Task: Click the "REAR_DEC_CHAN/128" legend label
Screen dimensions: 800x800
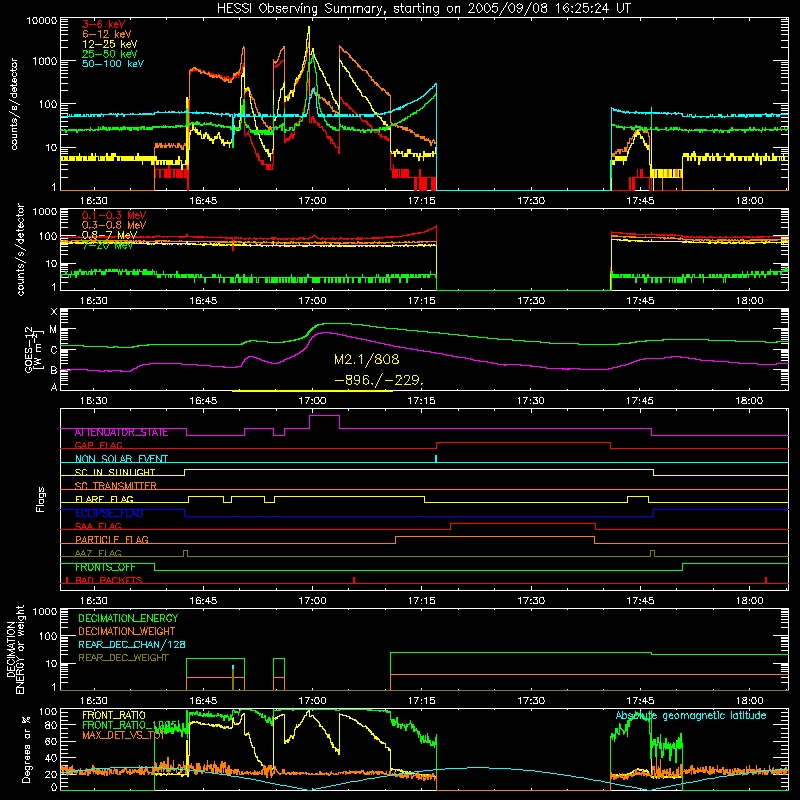Action: (x=132, y=644)
